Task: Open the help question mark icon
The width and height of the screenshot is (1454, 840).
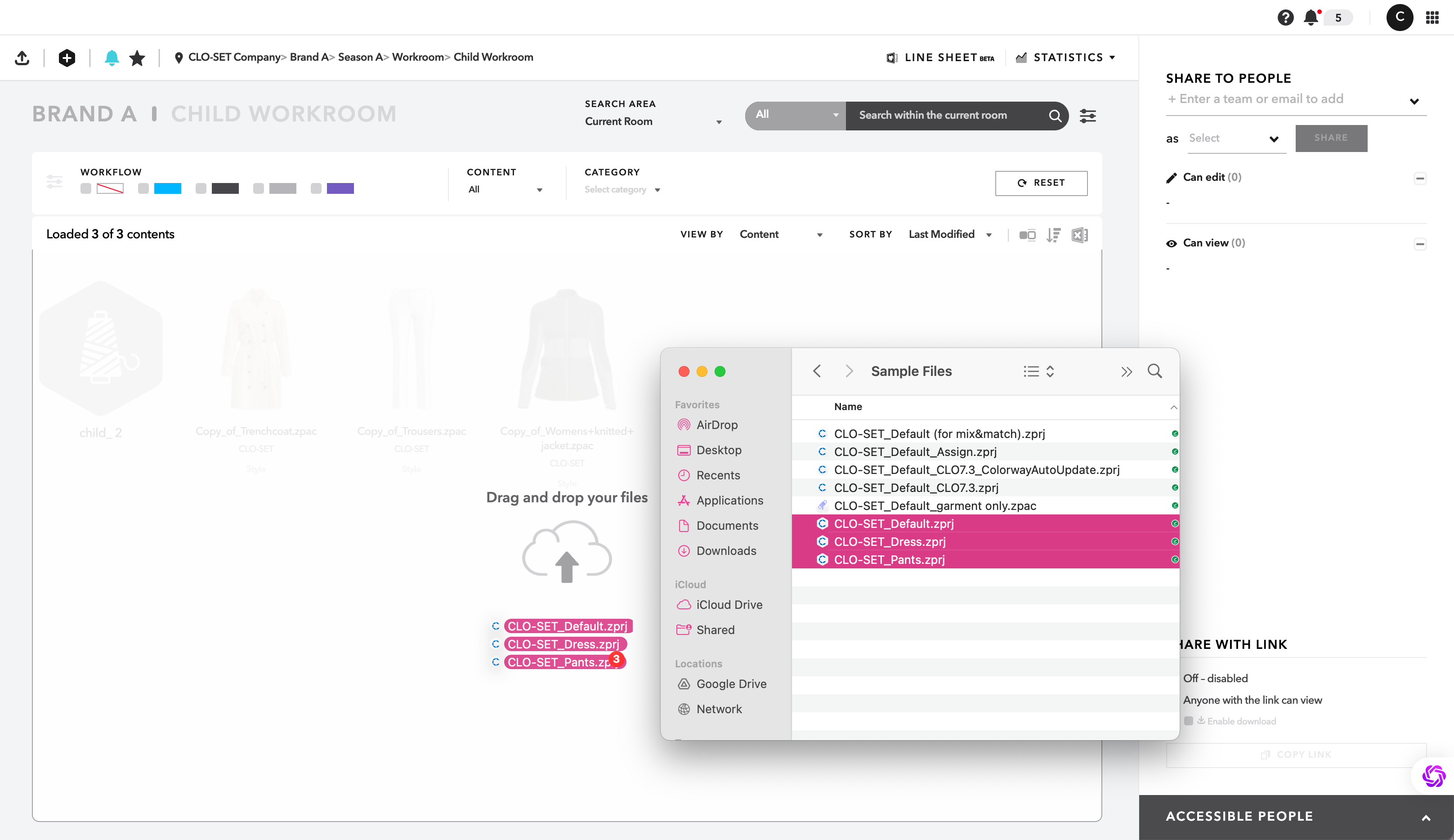Action: coord(1285,17)
